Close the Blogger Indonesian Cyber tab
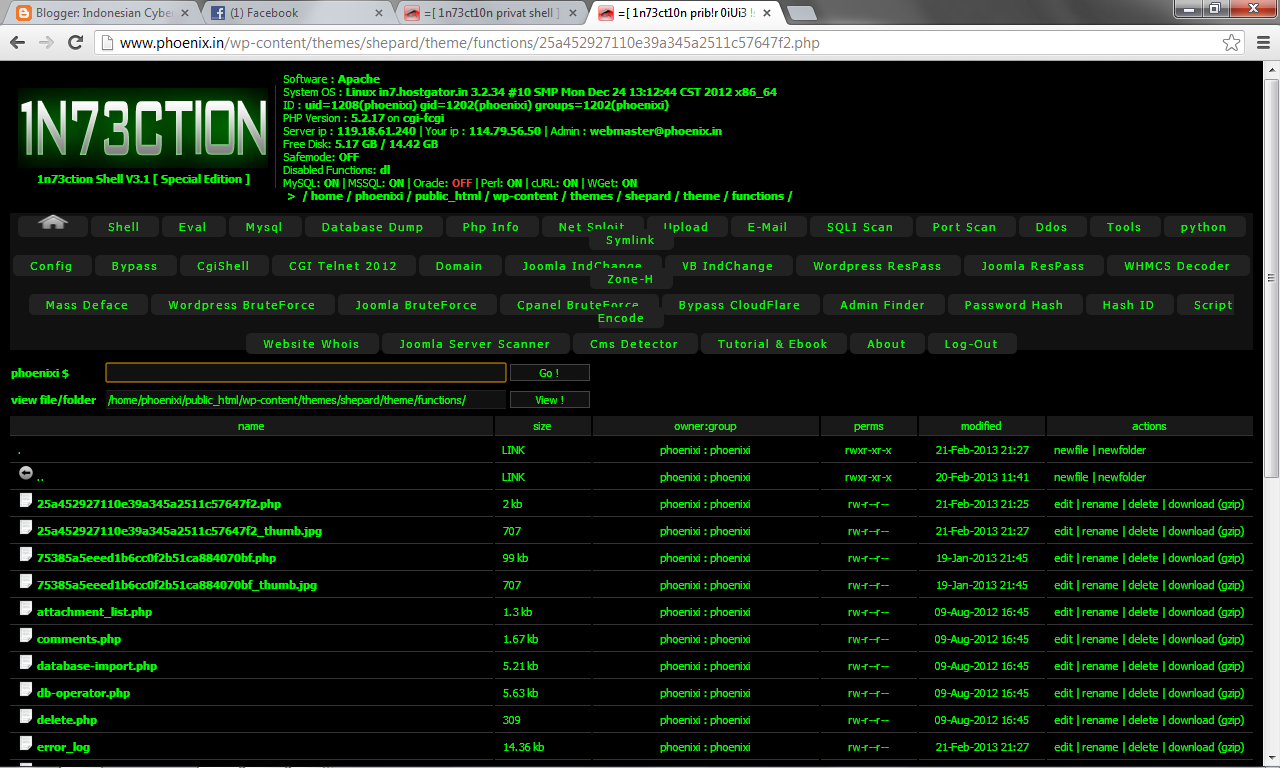Image resolution: width=1280 pixels, height=768 pixels. click(184, 13)
